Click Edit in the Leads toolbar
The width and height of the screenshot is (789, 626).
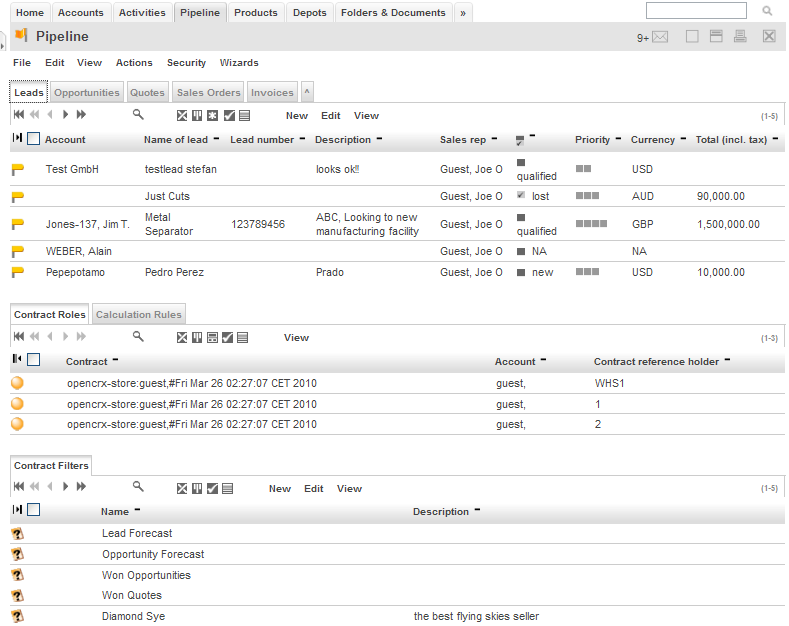(x=331, y=116)
